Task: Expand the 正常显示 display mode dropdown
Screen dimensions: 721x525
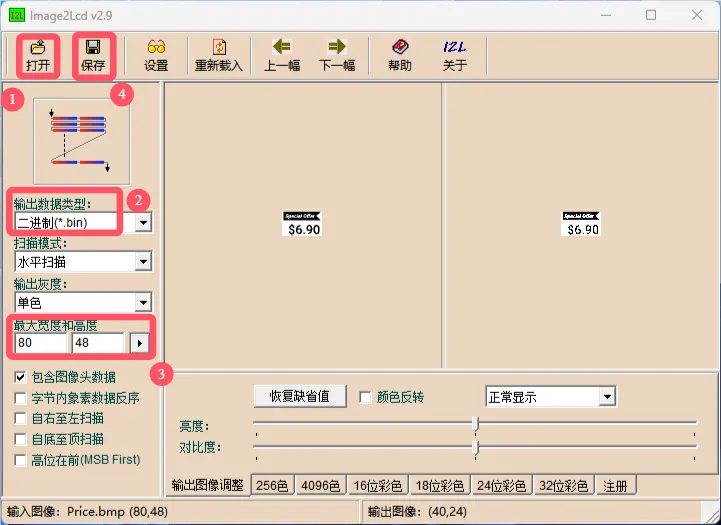Action: [x=606, y=397]
